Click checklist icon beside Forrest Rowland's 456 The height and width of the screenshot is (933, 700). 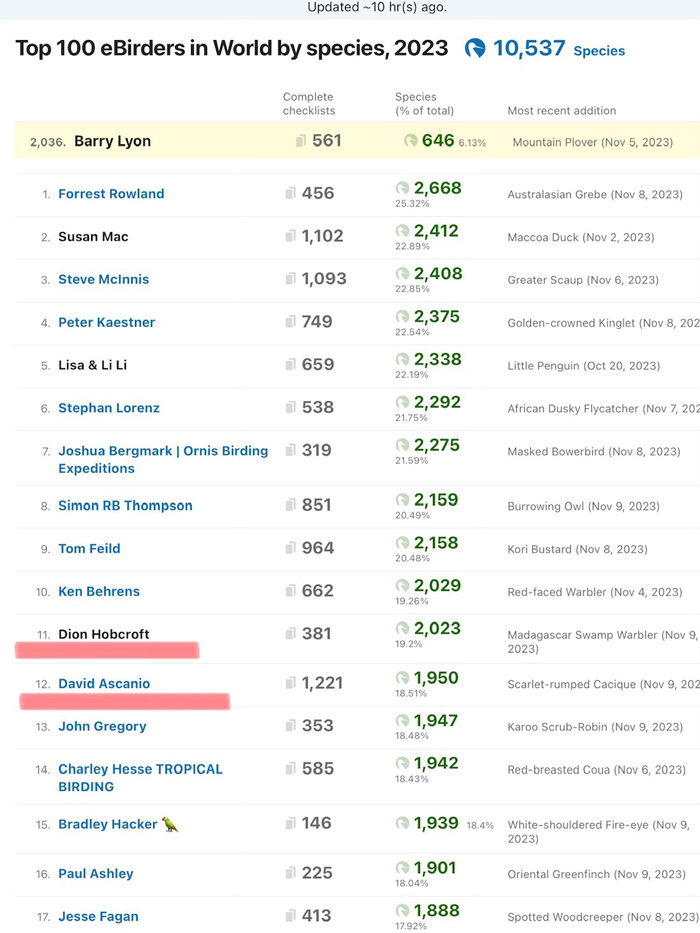click(290, 193)
